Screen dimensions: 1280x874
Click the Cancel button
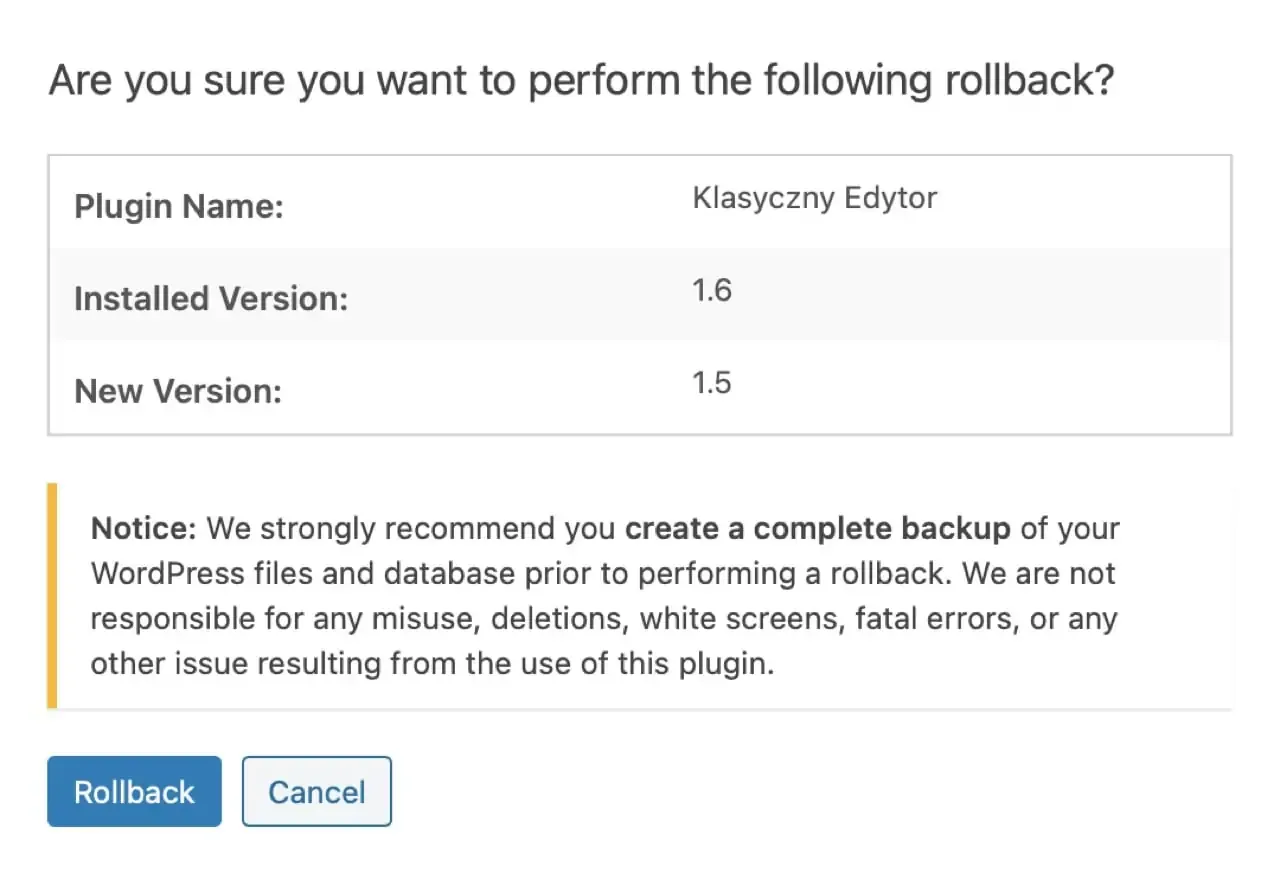click(x=316, y=791)
